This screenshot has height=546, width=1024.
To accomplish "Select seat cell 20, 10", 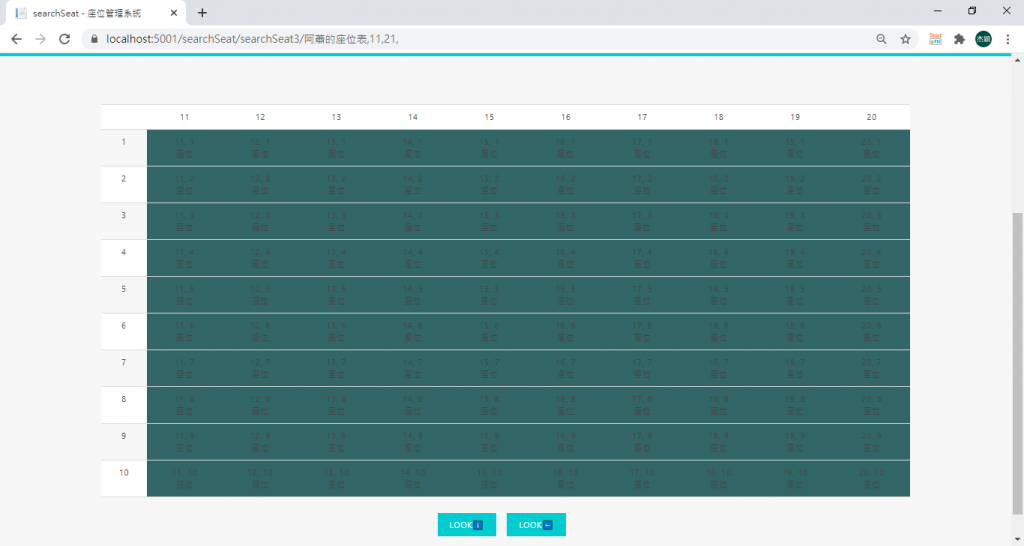I will click(871, 479).
